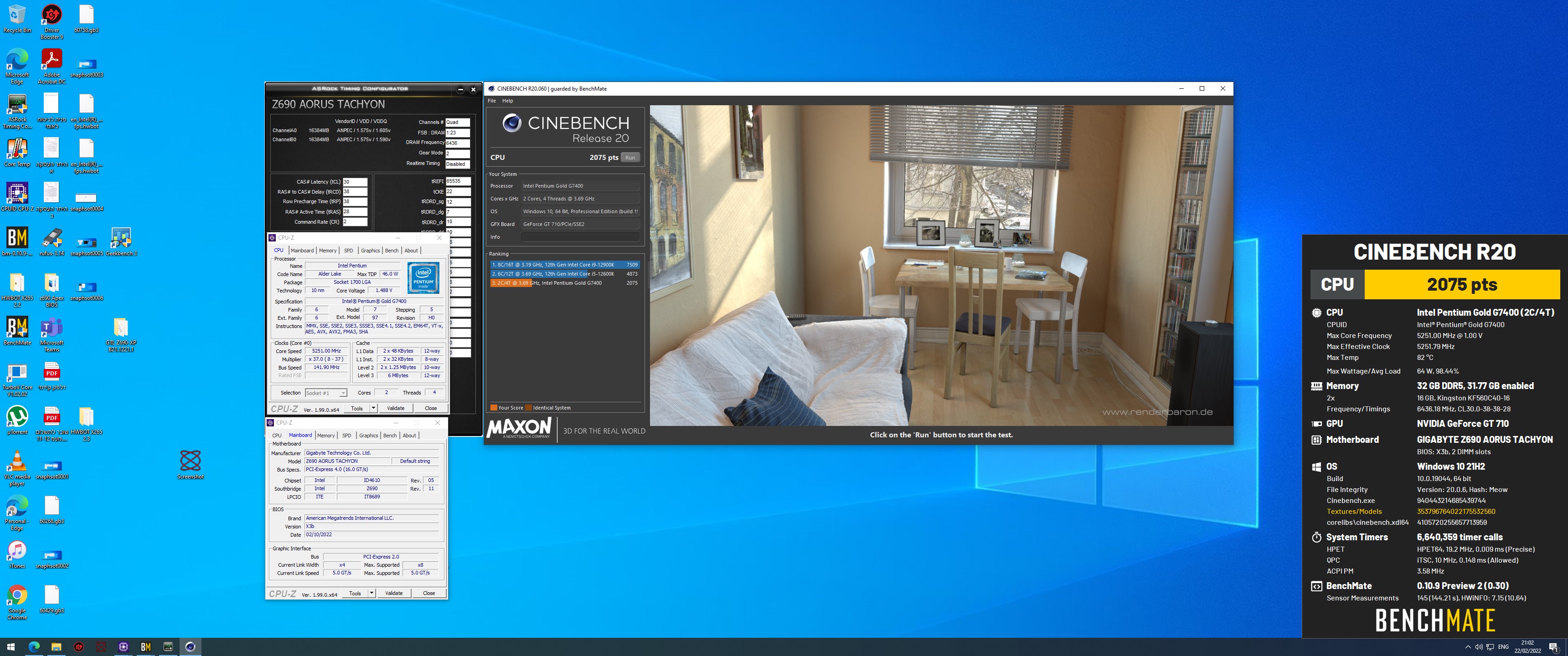The width and height of the screenshot is (1568, 656).
Task: Switch to Memory tab in upper CPU-Z window
Action: click(x=327, y=250)
